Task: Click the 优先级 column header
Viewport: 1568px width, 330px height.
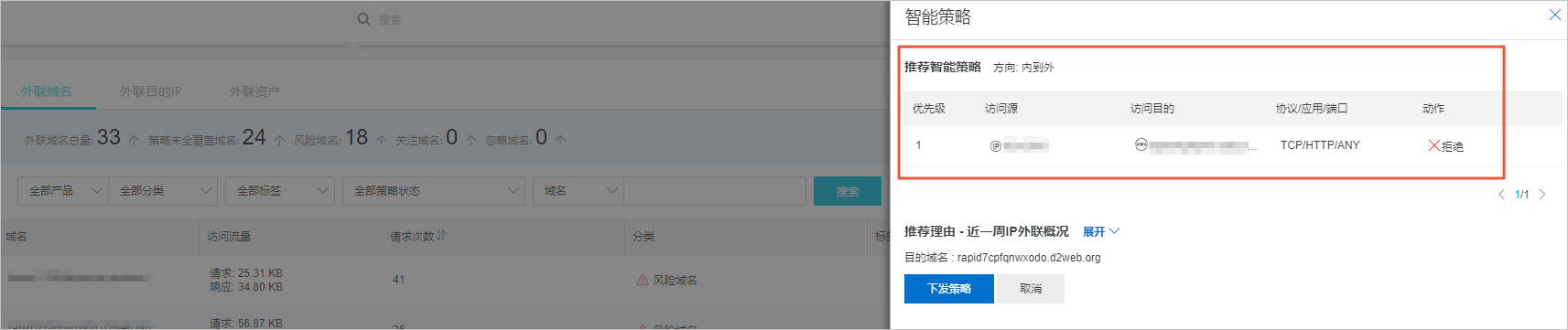Action: pyautogui.click(x=929, y=108)
